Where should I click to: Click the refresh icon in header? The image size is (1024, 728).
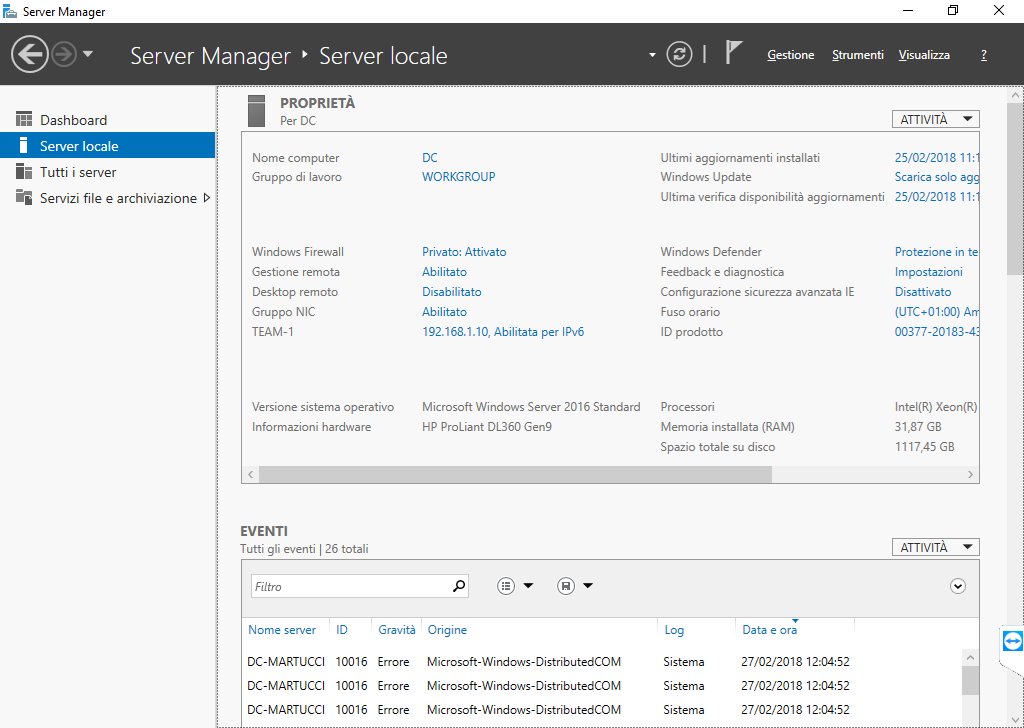679,54
